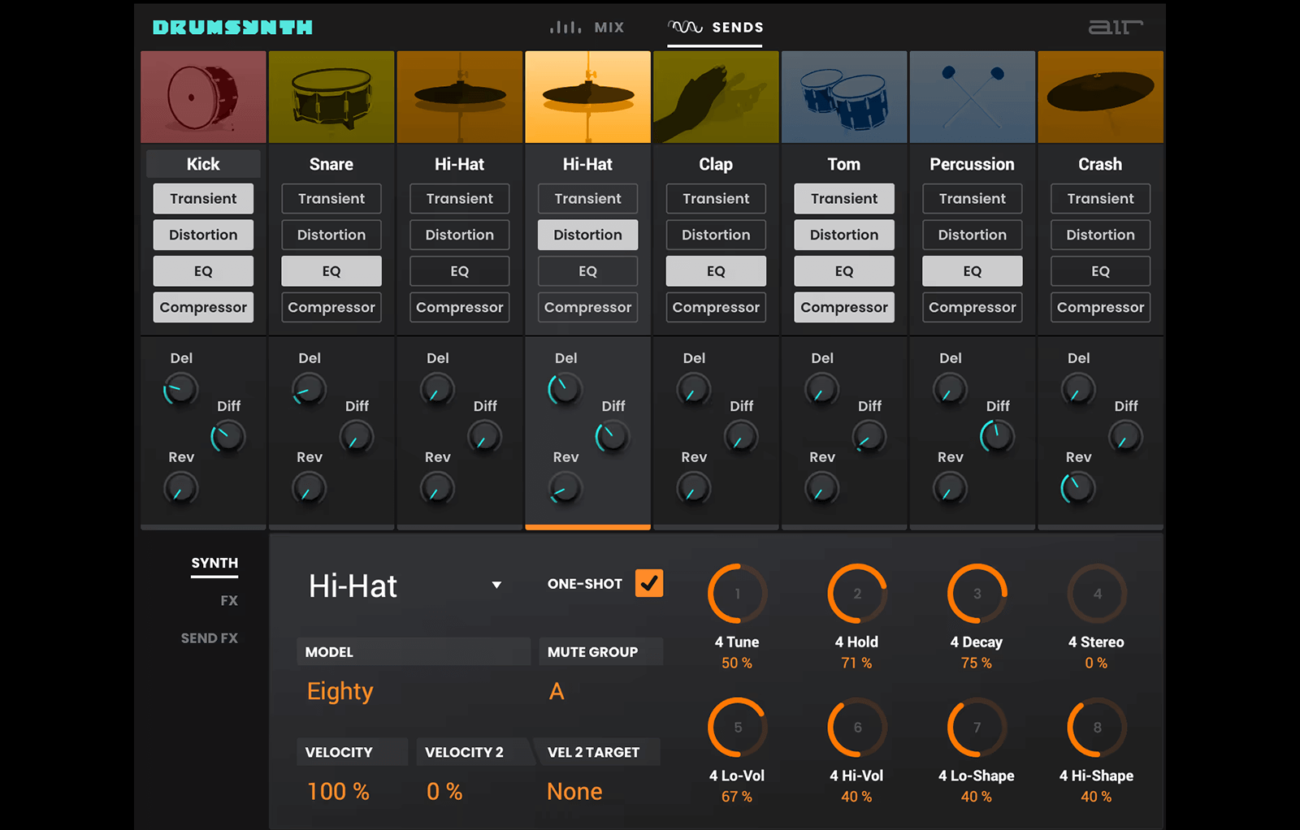The height and width of the screenshot is (830, 1300).
Task: Disable Transient on the Kick channel
Action: pyautogui.click(x=203, y=198)
